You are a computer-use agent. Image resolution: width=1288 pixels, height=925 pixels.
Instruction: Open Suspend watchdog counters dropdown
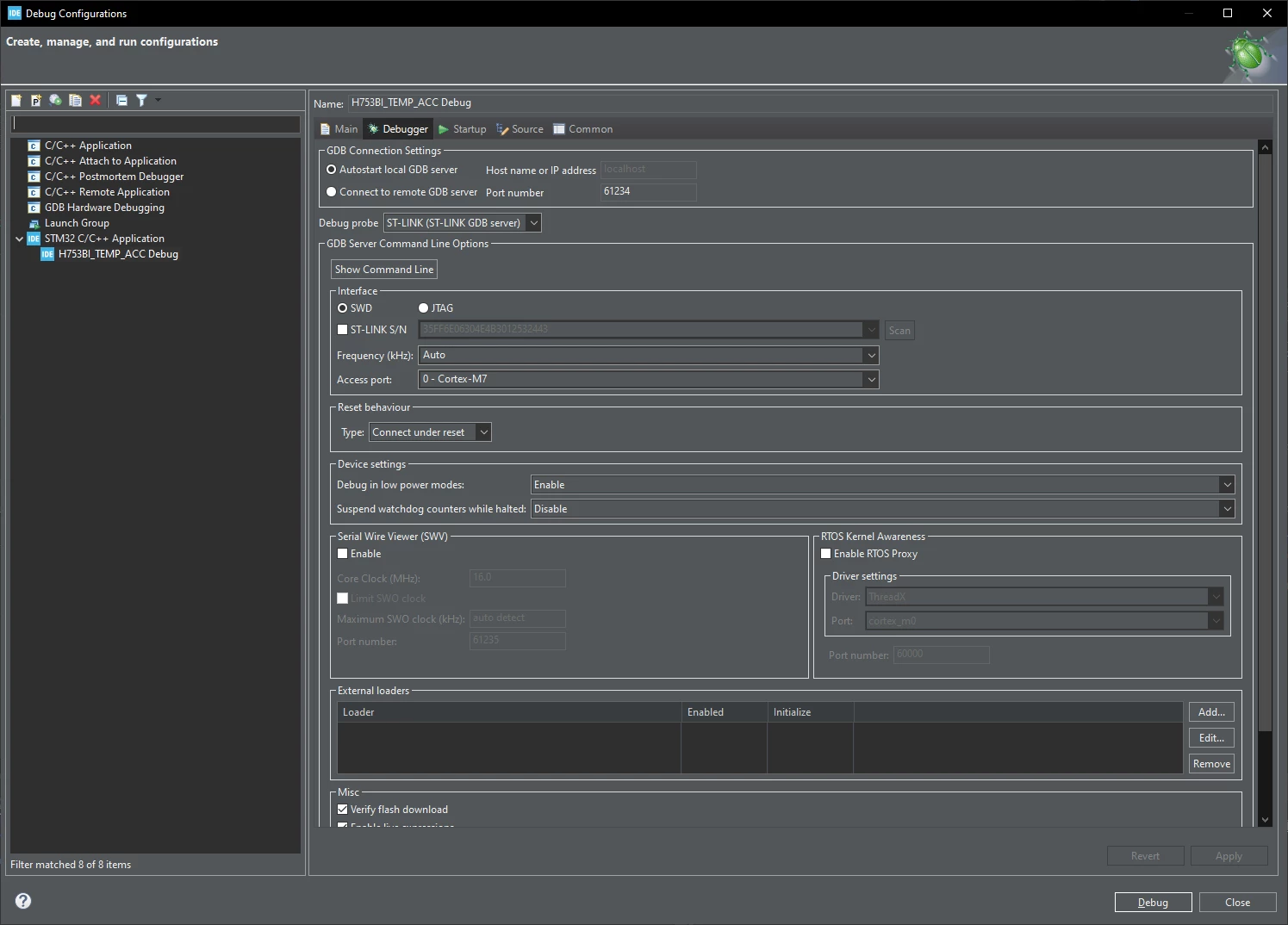coord(882,509)
